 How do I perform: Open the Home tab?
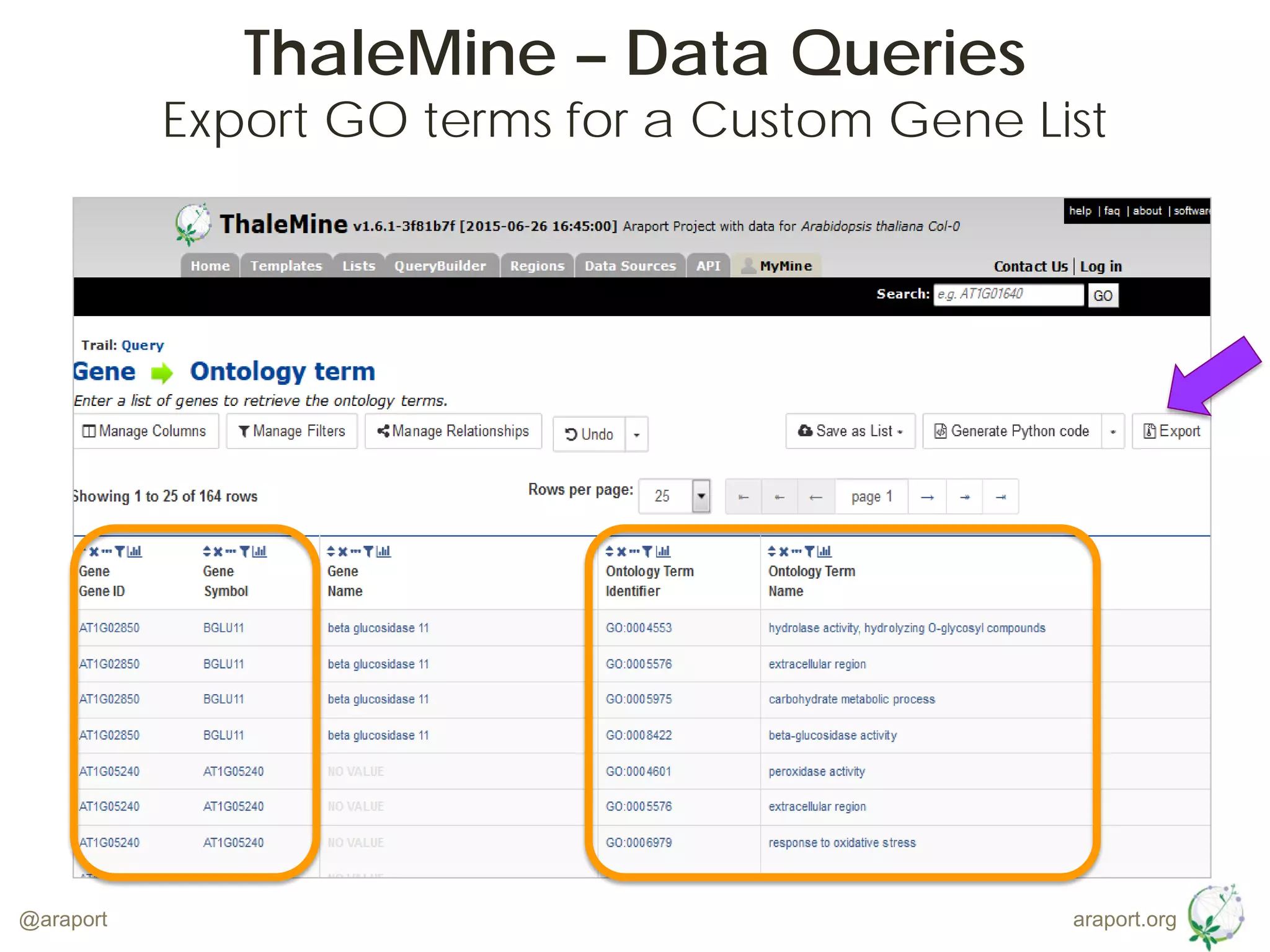click(210, 266)
